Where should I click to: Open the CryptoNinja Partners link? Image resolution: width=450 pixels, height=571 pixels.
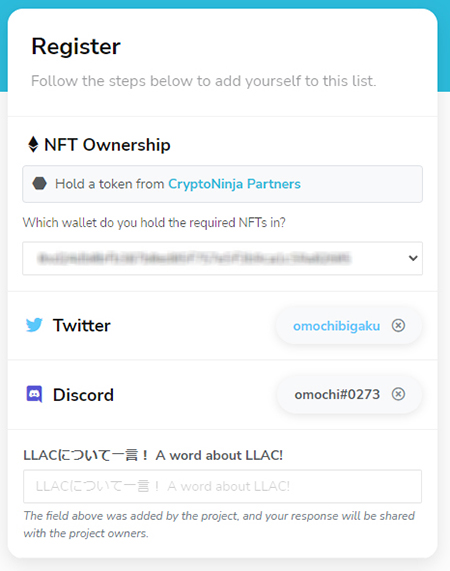click(234, 184)
